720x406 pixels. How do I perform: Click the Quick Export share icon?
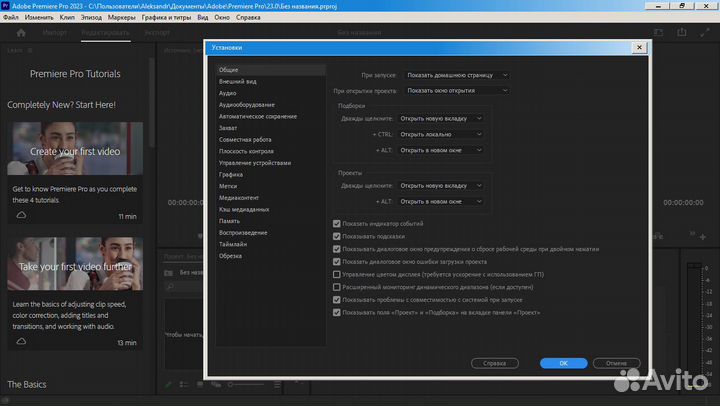682,32
